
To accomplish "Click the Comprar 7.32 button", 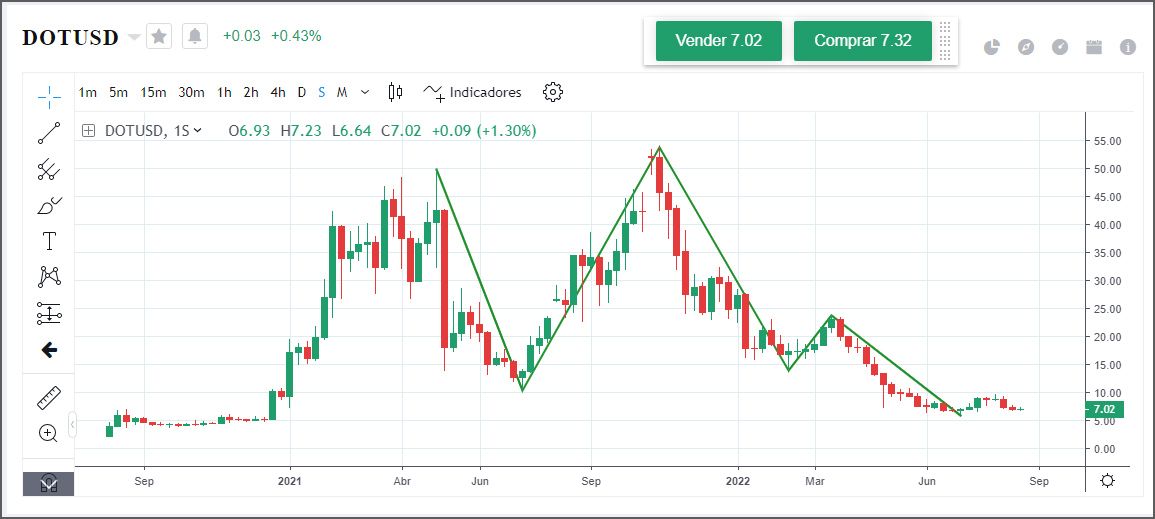I will (x=862, y=41).
